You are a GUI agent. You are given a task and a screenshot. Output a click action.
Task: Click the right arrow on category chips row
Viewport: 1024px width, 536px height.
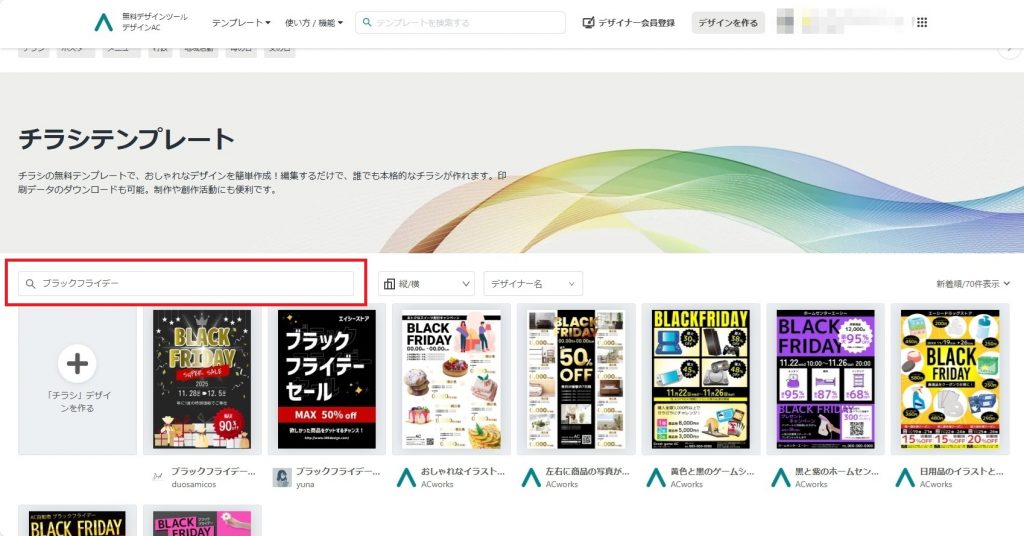(1011, 50)
